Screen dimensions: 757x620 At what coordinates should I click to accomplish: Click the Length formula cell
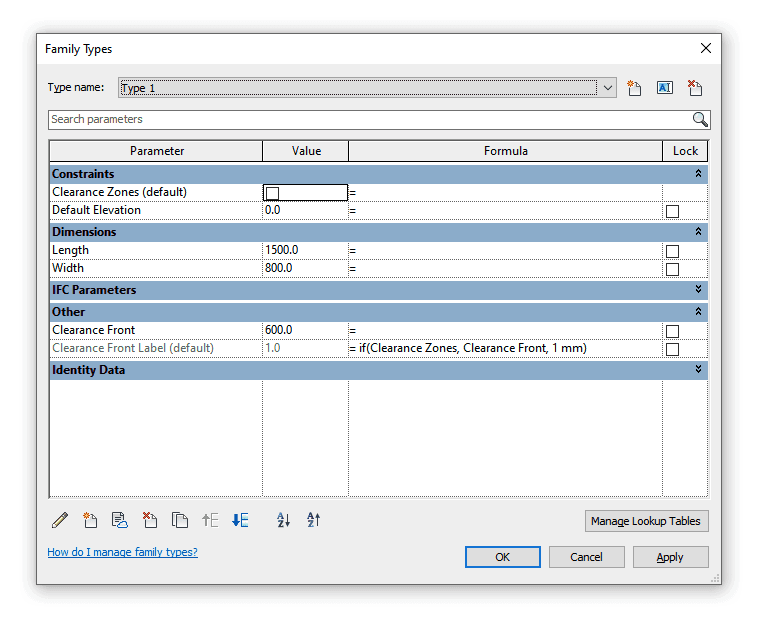[505, 251]
